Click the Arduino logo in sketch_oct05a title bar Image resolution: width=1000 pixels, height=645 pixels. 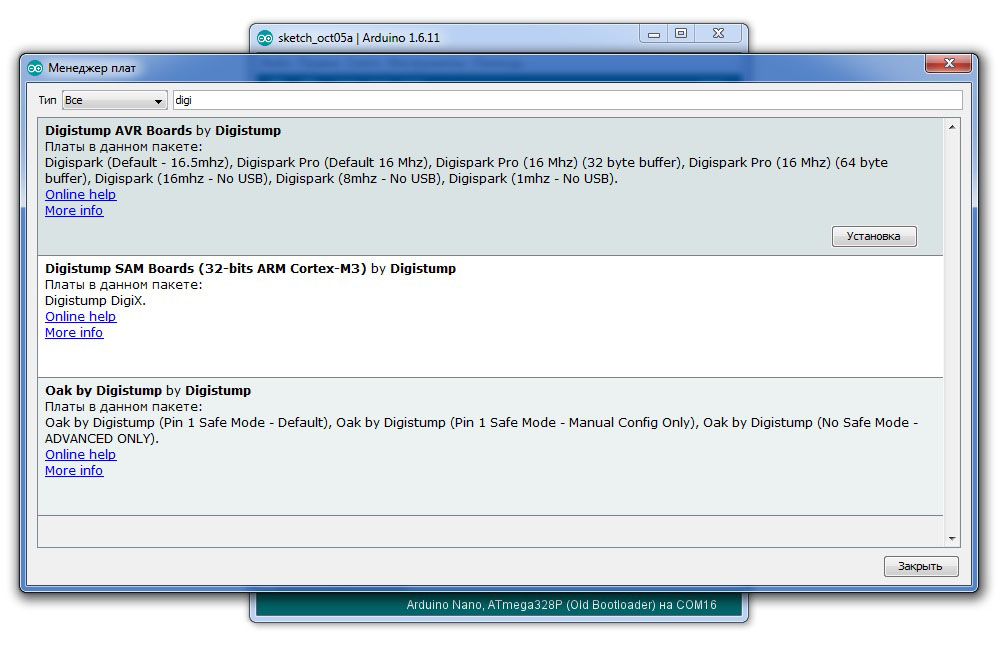click(x=265, y=38)
